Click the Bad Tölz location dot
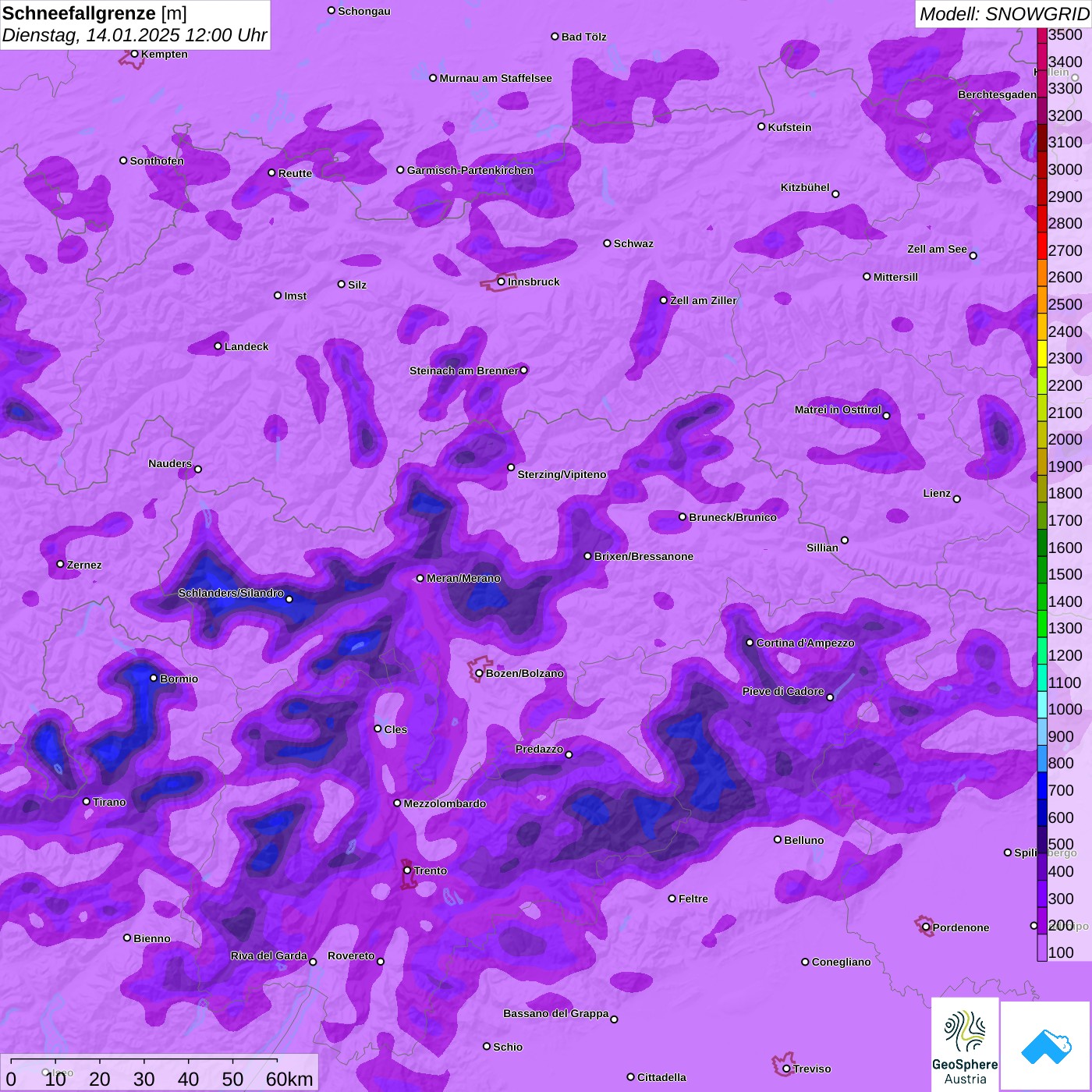 (555, 37)
